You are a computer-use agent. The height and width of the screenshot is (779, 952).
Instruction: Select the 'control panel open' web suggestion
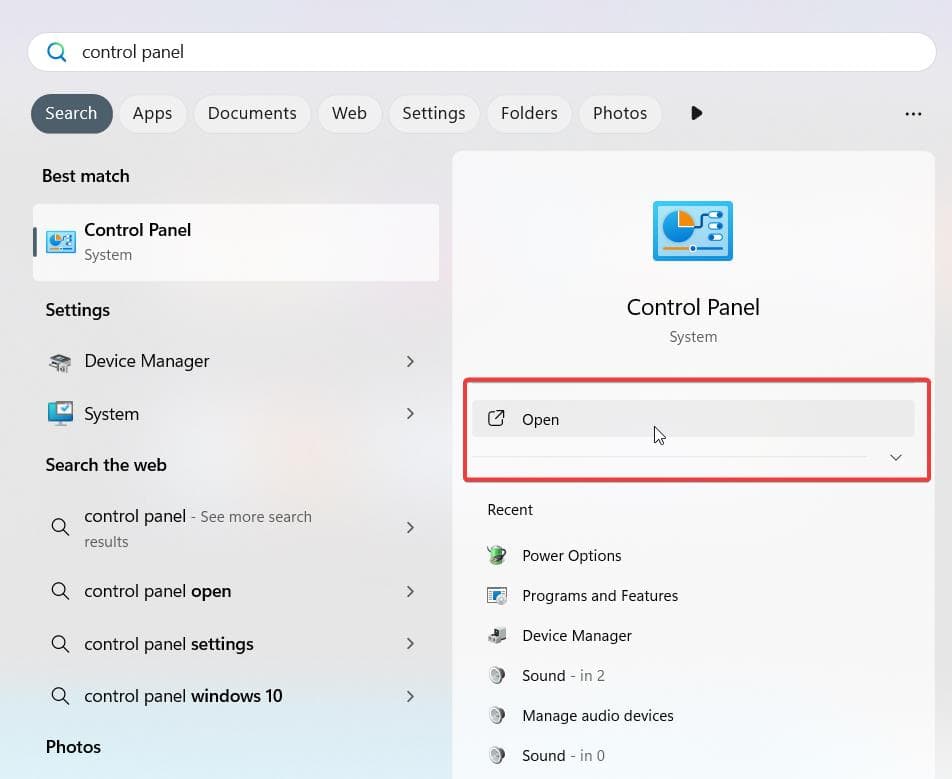(x=236, y=591)
